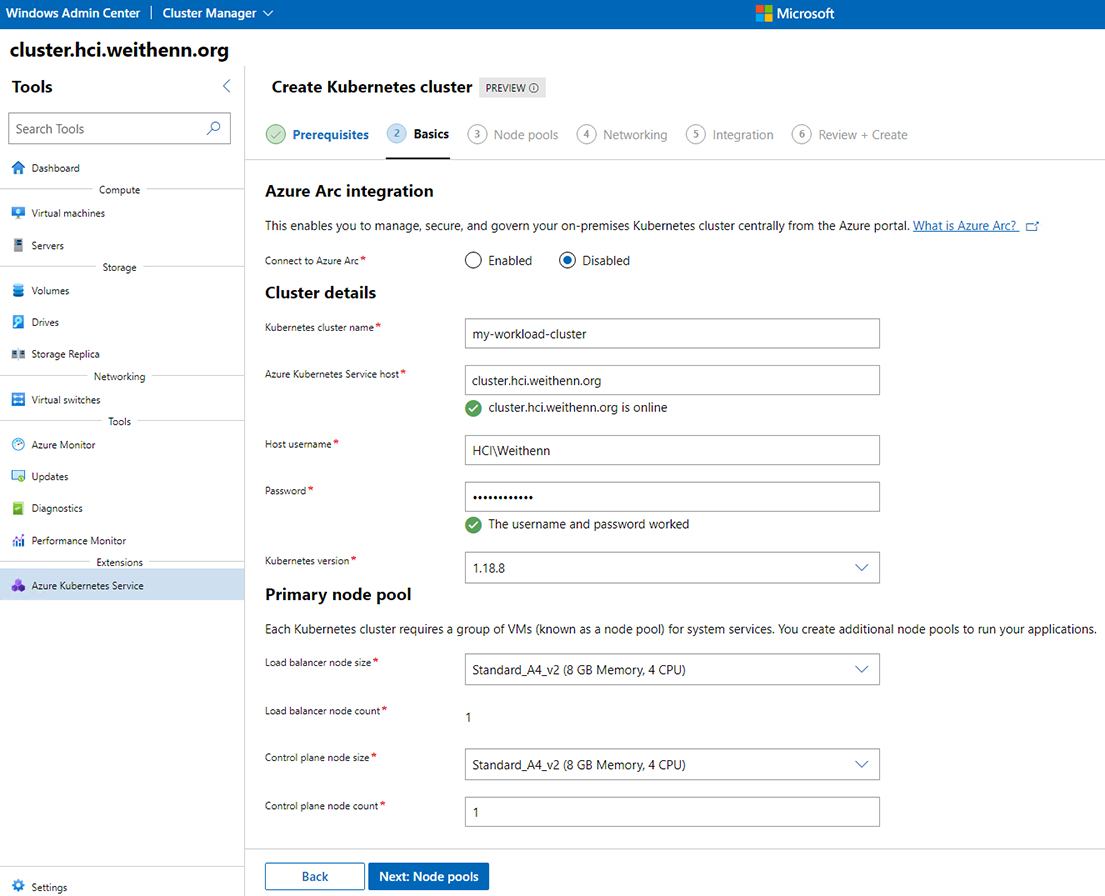This screenshot has height=896, width=1105.
Task: Click 'The username and password worked' text
Action: (x=588, y=524)
